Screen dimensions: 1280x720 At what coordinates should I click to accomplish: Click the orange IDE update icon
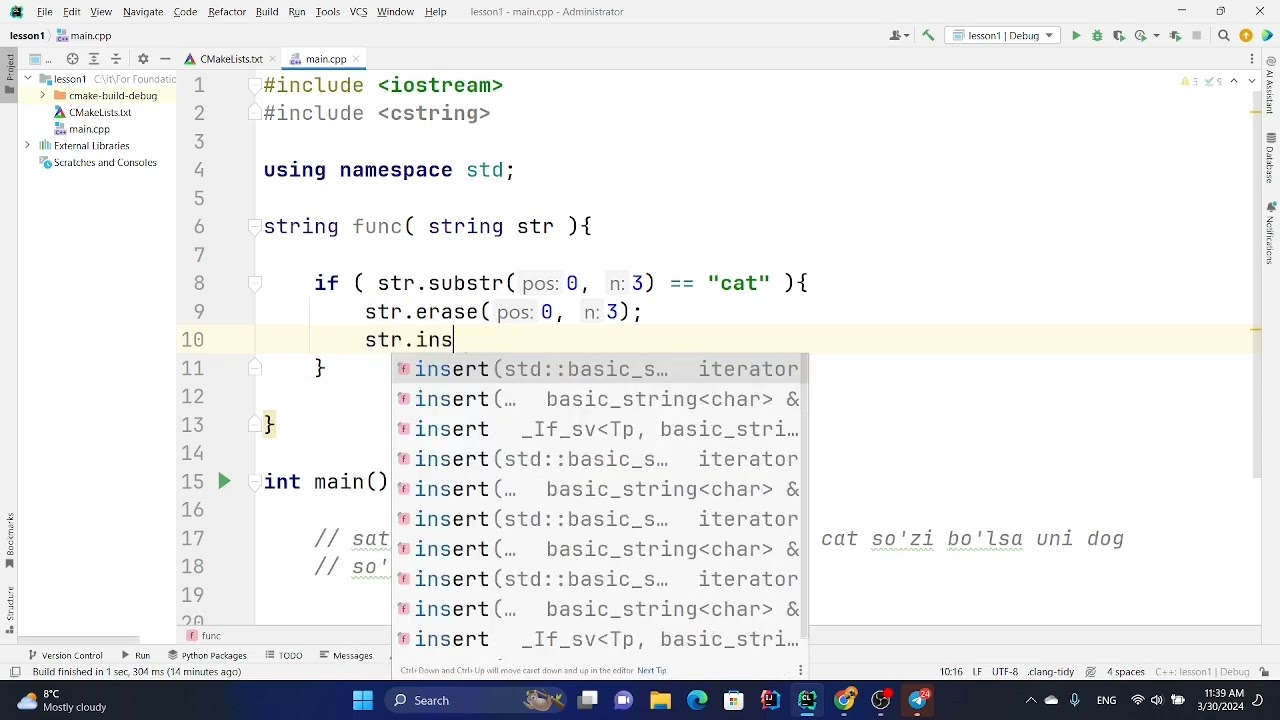tap(1246, 36)
